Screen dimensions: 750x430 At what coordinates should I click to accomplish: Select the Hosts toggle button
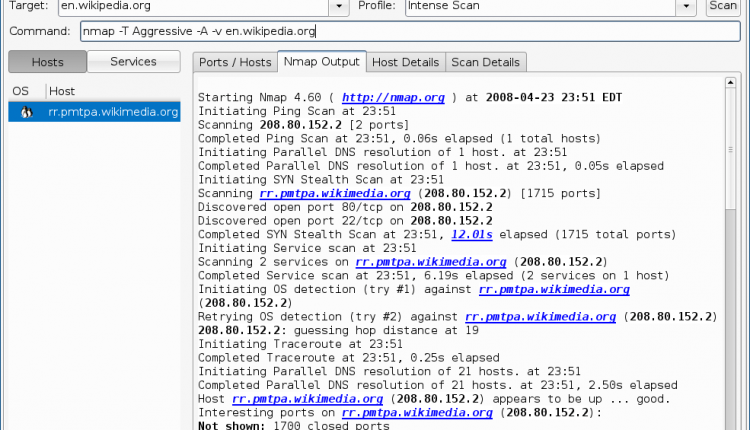(x=47, y=62)
